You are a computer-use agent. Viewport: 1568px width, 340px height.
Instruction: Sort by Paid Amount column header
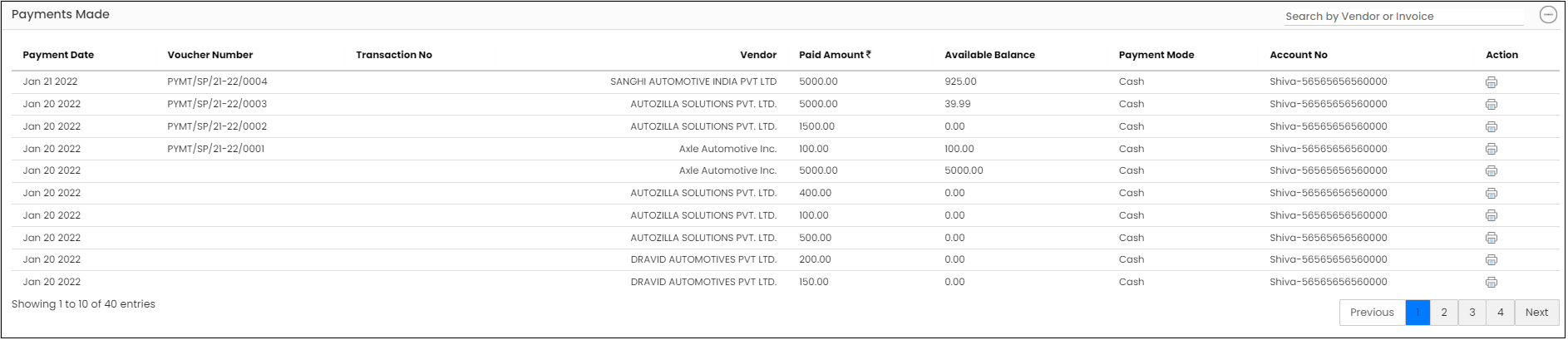(x=835, y=55)
